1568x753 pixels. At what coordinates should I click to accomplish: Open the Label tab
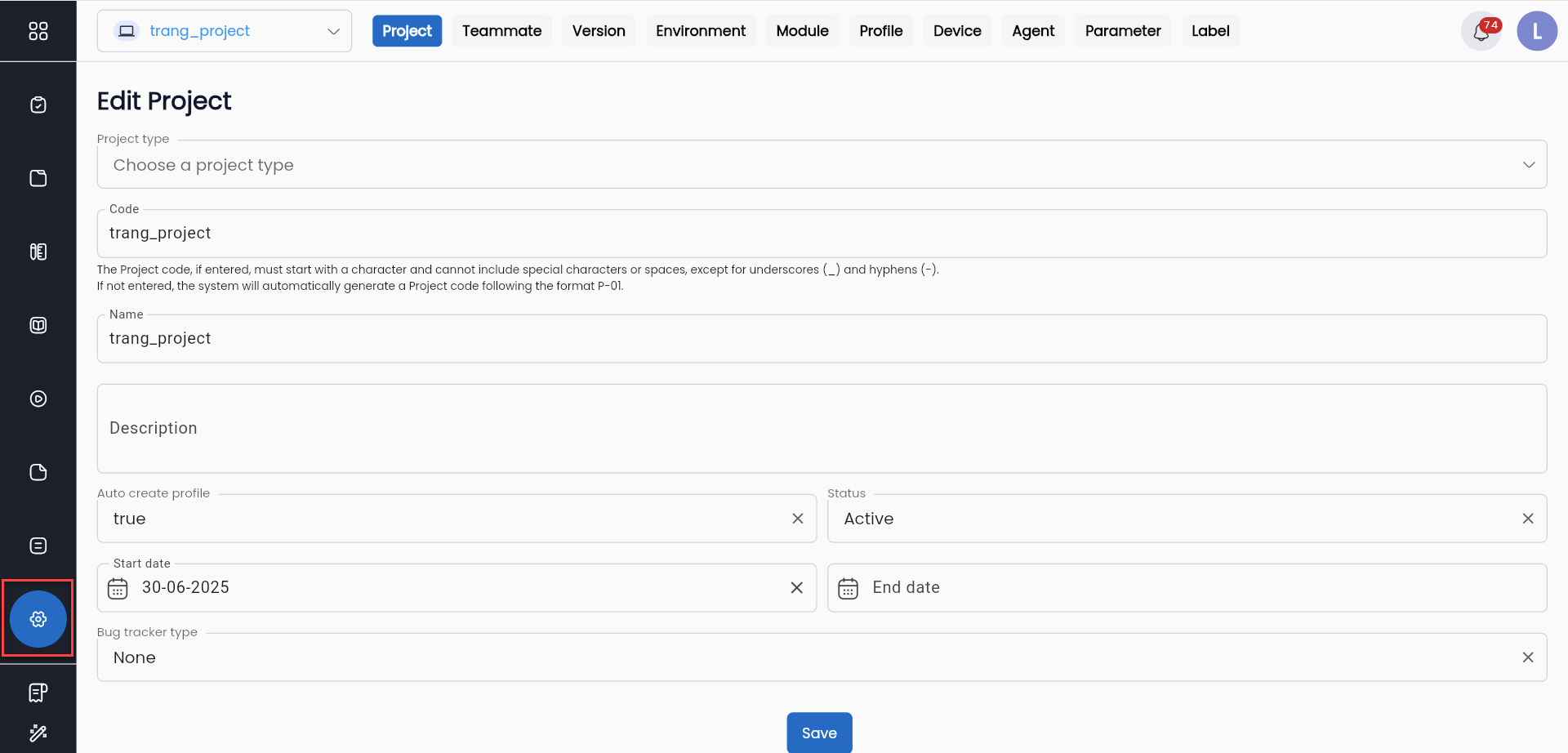1209,31
